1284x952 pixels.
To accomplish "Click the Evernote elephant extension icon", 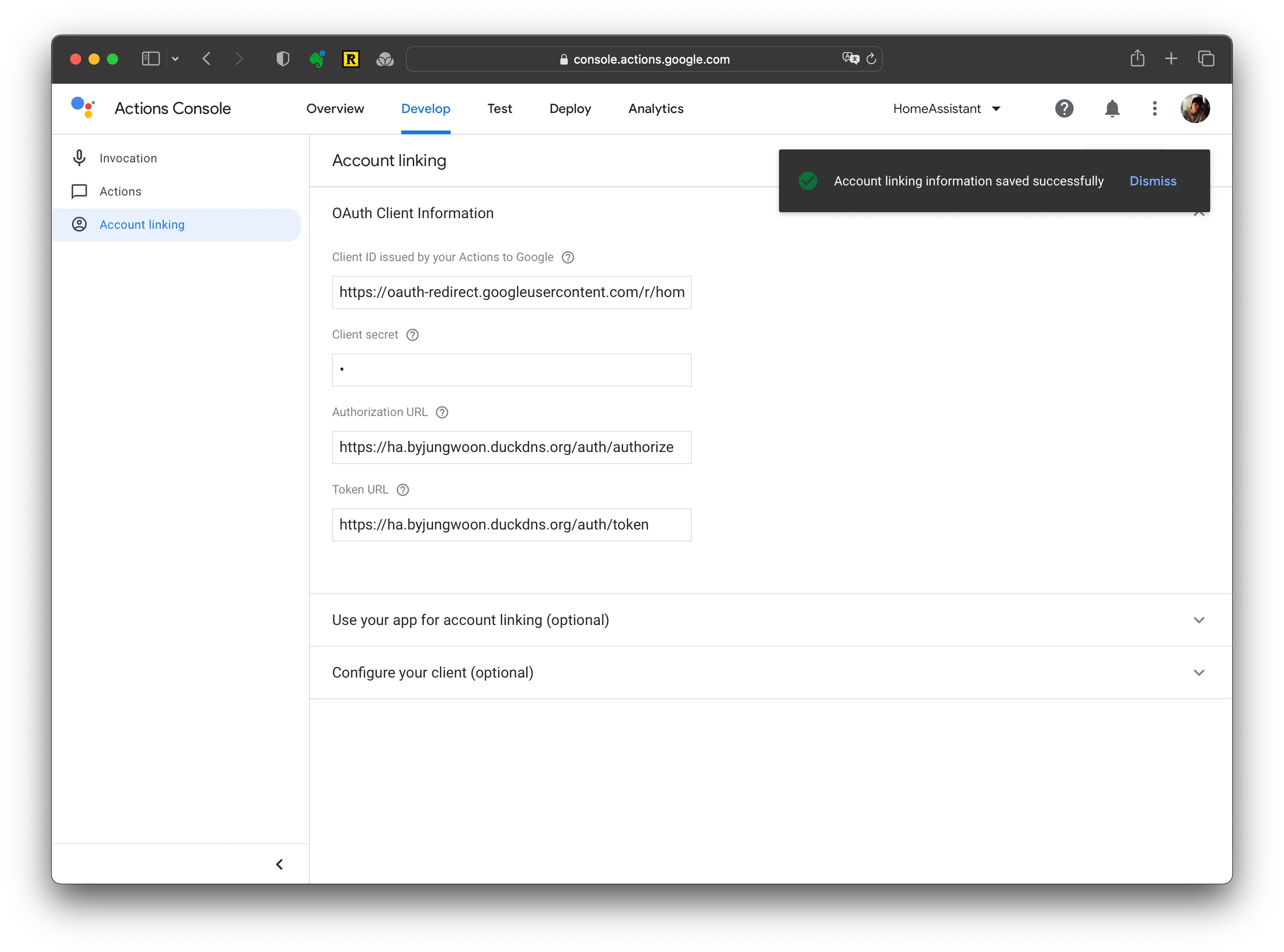I will point(316,59).
